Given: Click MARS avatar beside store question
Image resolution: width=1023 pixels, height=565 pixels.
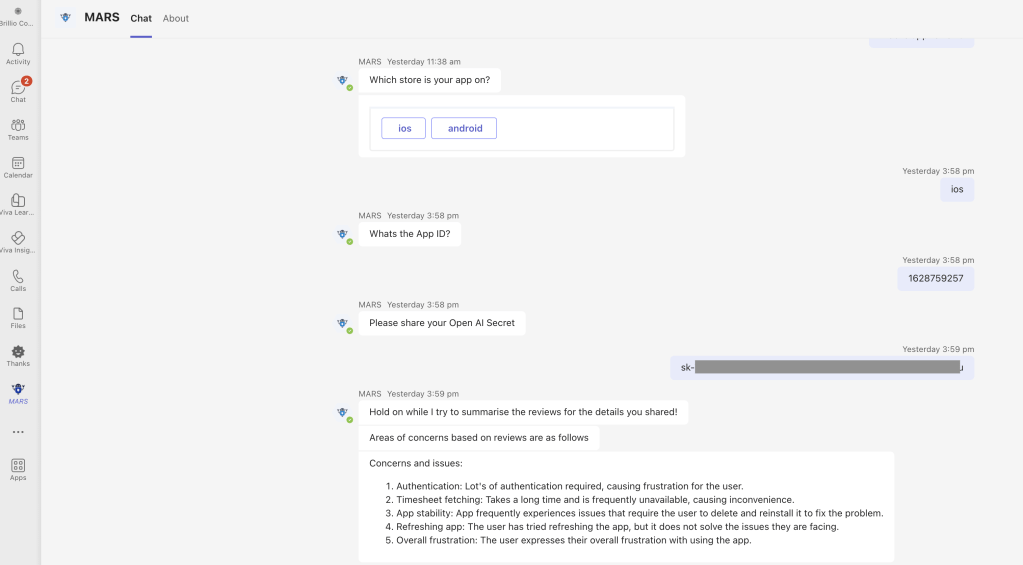Looking at the screenshot, I should pyautogui.click(x=342, y=81).
